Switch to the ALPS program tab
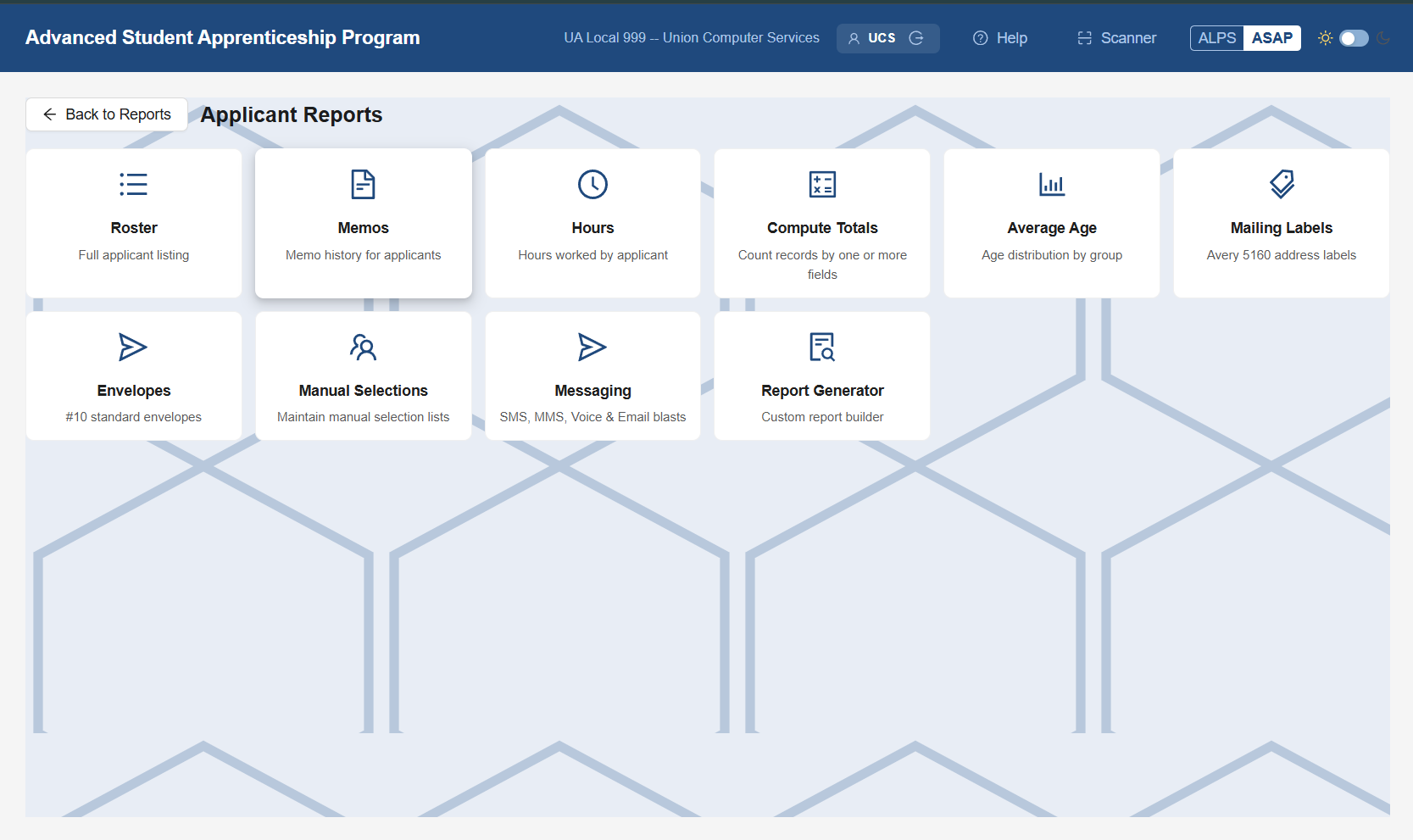 click(1217, 38)
